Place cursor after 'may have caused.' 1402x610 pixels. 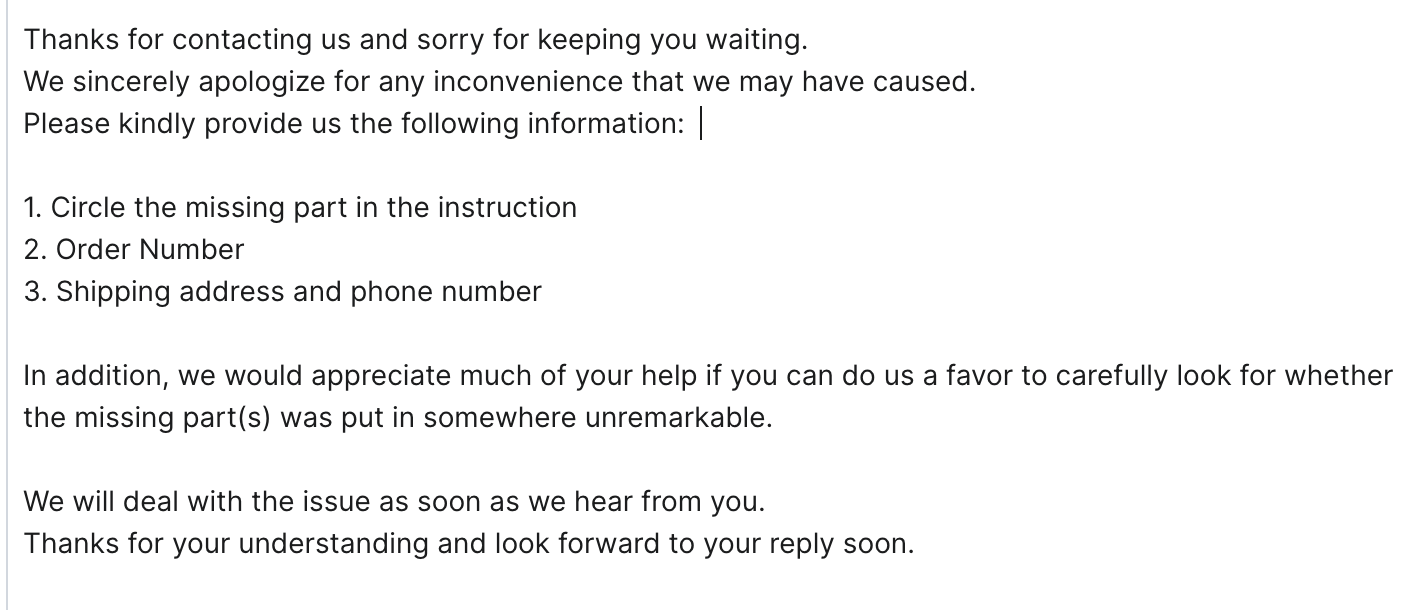[976, 82]
